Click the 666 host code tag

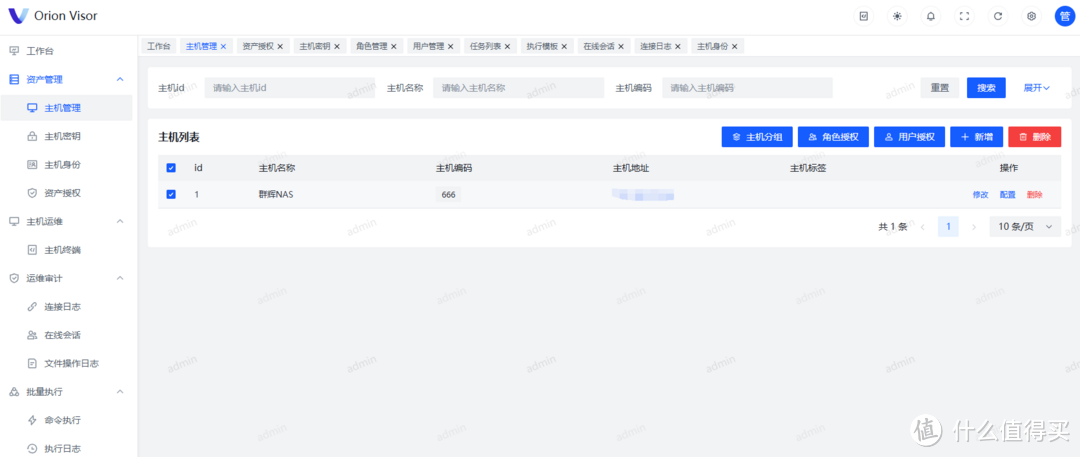pos(448,194)
